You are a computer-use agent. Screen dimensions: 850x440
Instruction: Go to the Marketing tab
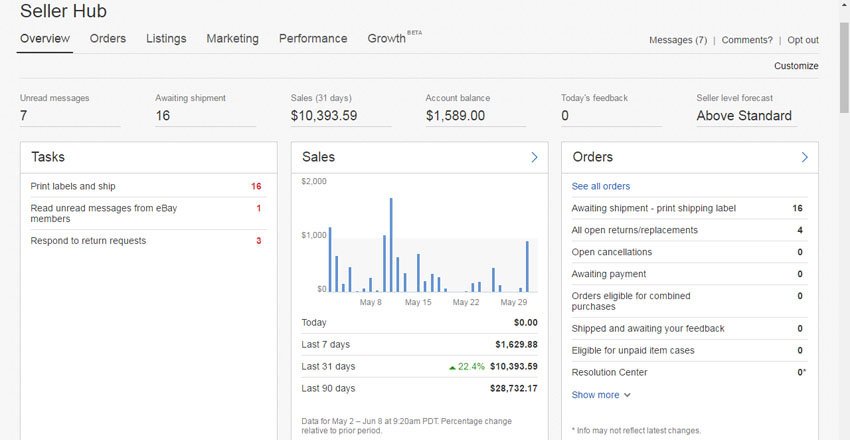[x=232, y=39]
